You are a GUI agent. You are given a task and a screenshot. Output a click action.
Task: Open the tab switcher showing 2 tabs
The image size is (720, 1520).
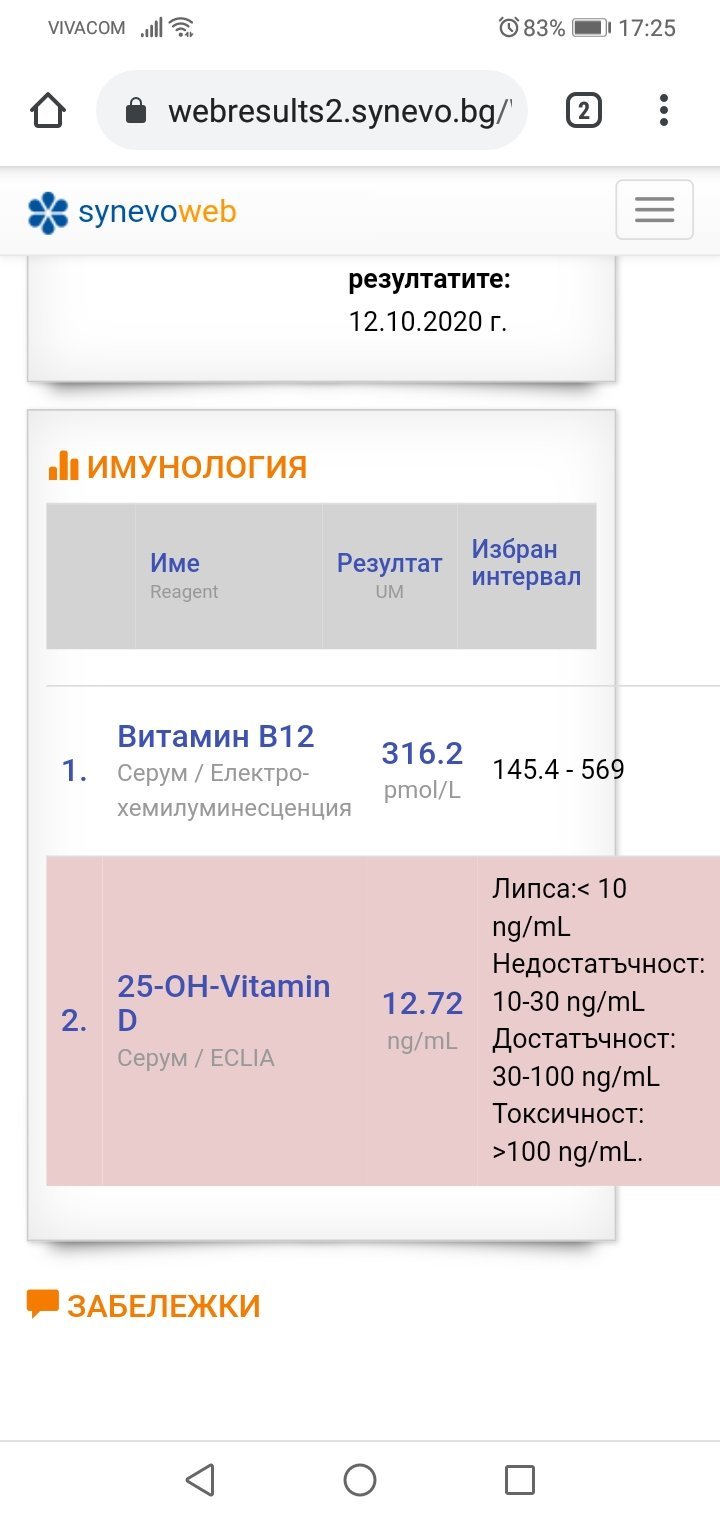tap(583, 111)
